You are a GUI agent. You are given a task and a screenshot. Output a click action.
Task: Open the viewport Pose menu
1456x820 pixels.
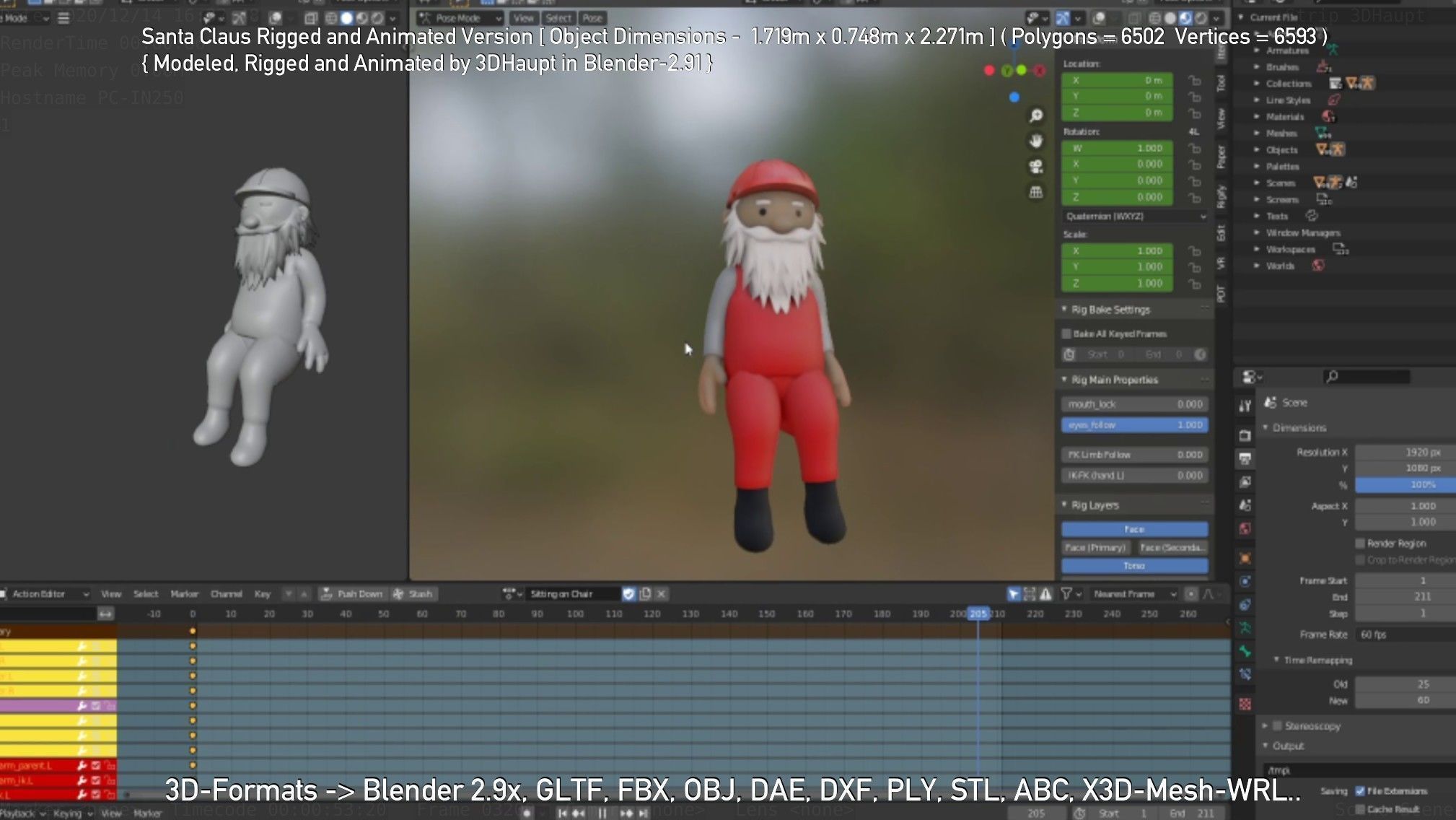[592, 18]
